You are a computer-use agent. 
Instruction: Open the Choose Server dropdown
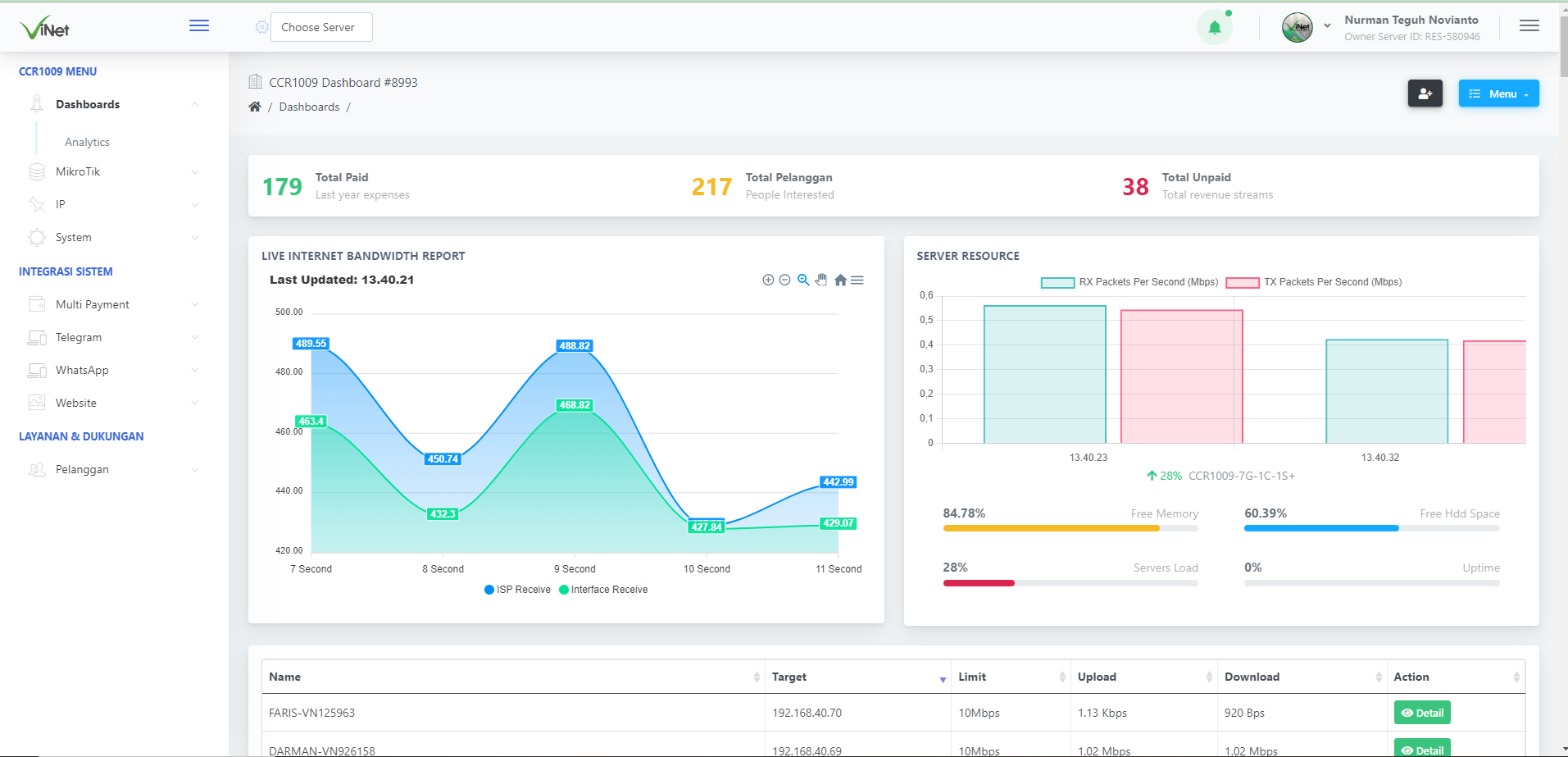[321, 27]
